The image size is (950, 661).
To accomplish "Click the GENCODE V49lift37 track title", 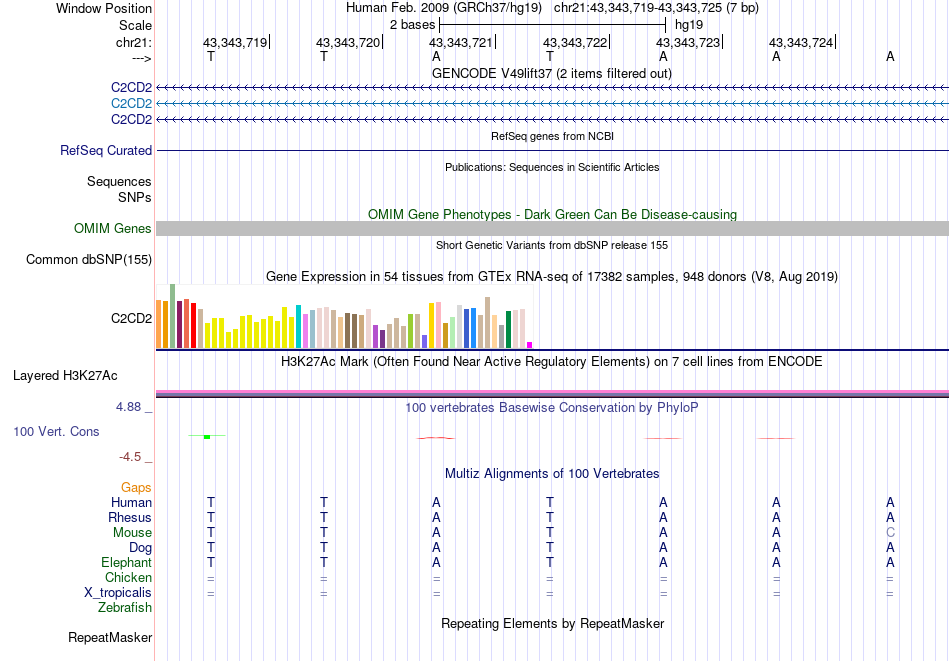I will pyautogui.click(x=551, y=73).
